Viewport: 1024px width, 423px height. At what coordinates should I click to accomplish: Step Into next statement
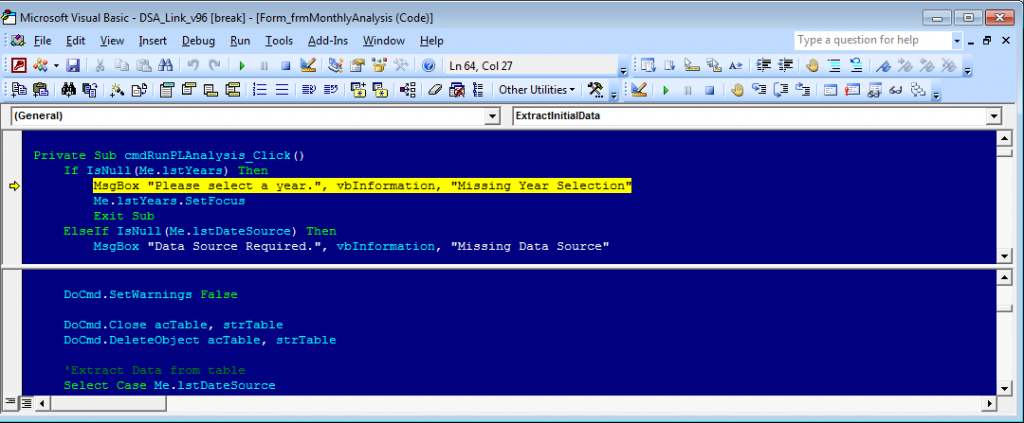point(759,90)
